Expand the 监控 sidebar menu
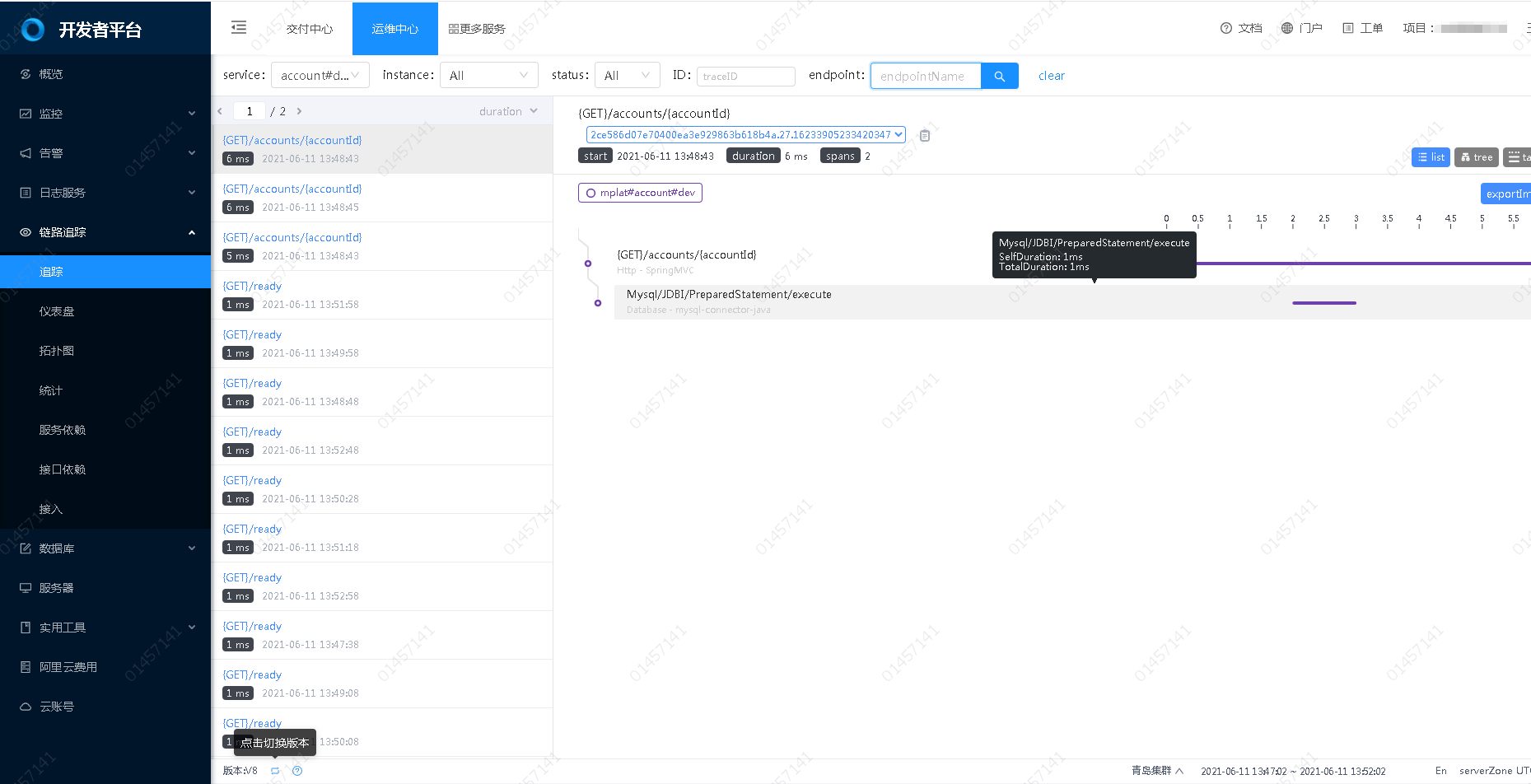Screen dimensions: 1531x784 (x=105, y=114)
